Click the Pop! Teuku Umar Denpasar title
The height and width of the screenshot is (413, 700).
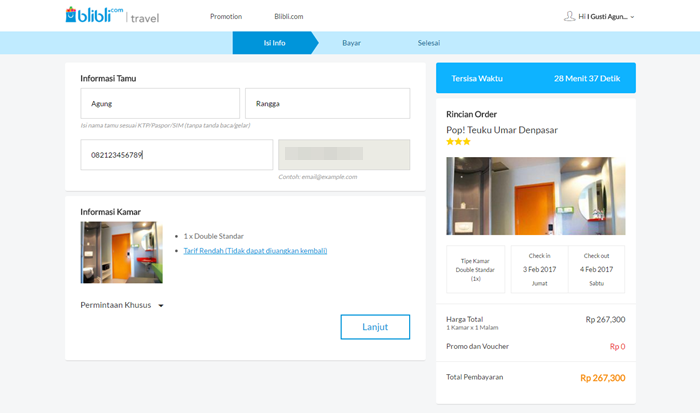tap(515, 130)
